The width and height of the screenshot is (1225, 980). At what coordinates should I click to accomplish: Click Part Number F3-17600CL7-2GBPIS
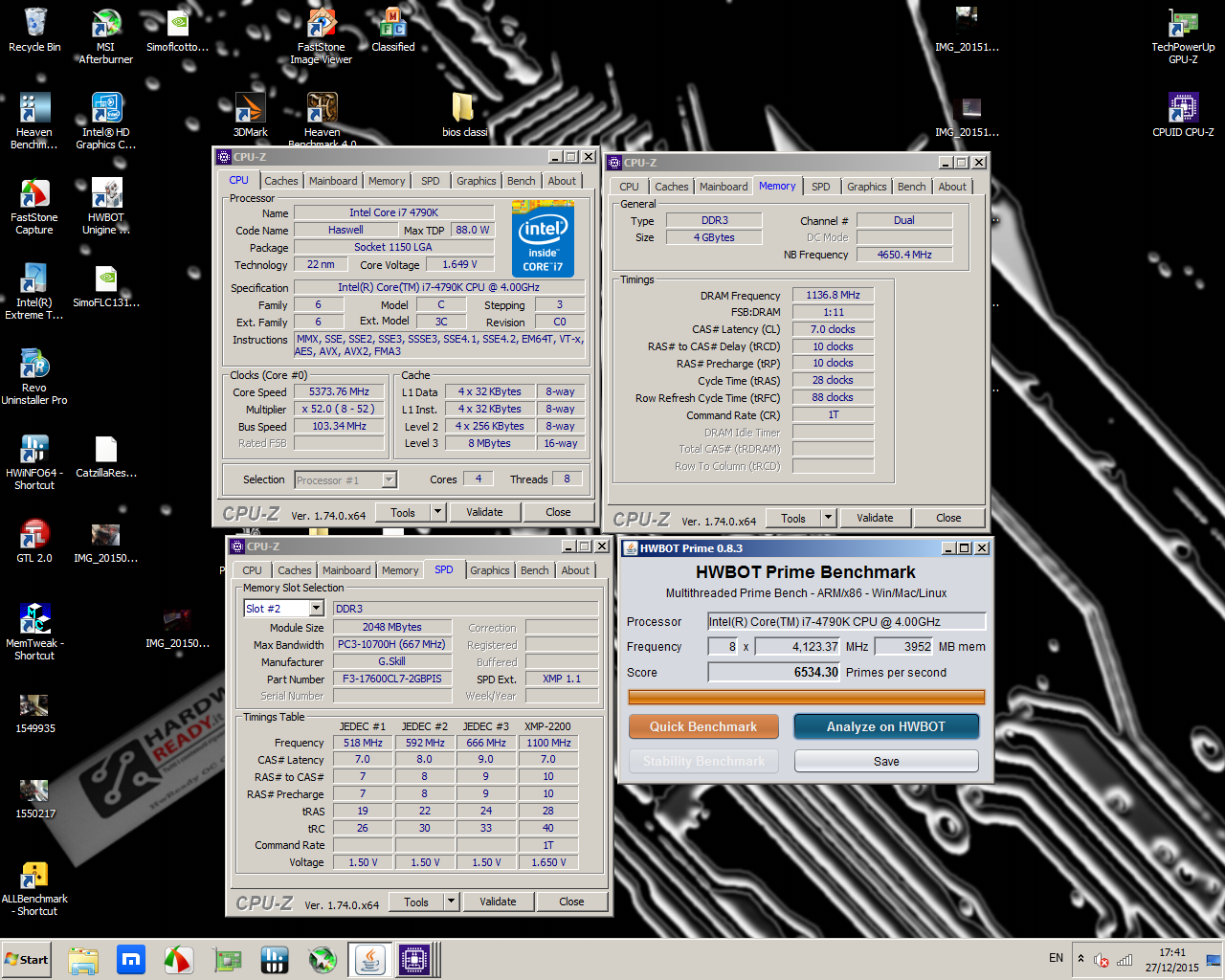(x=392, y=679)
